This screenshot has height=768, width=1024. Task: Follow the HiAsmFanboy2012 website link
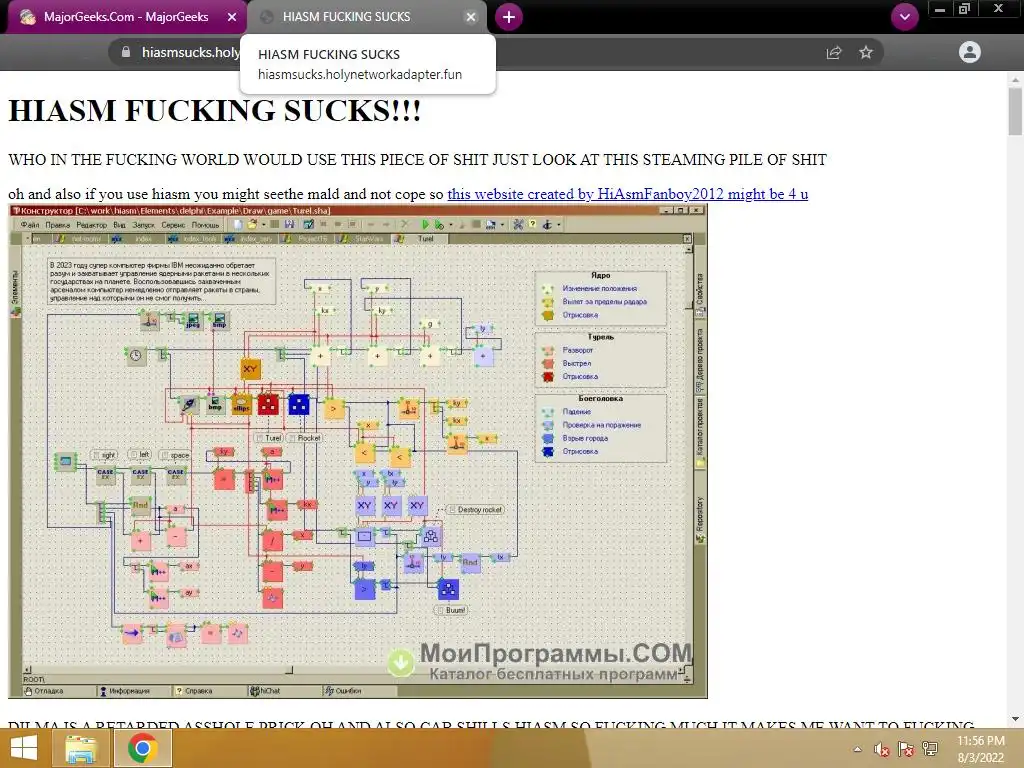pos(628,194)
